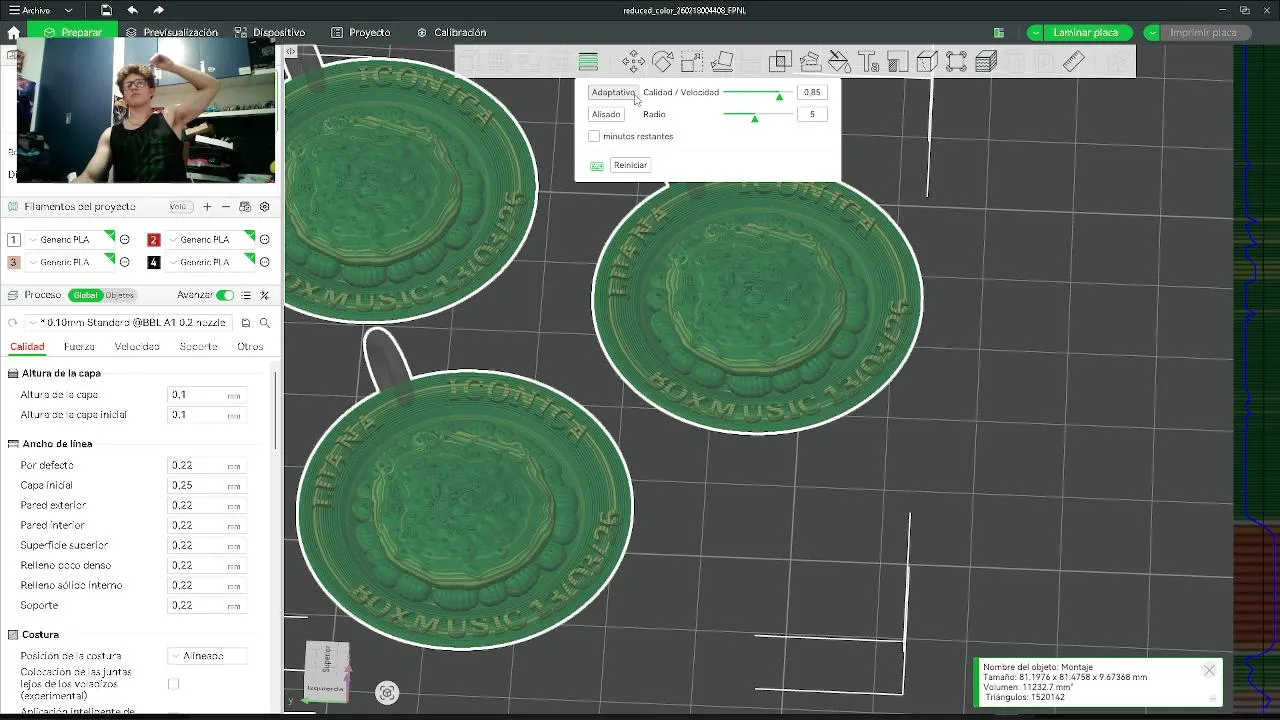This screenshot has height=720, width=1280.
Task: Open the mesh boolean tool
Action: point(780,62)
